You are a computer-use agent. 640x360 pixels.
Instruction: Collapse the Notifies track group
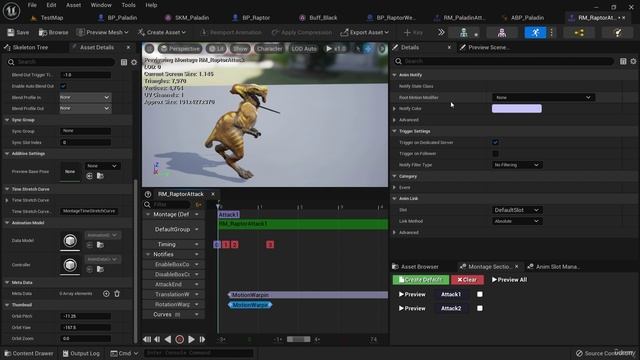click(148, 254)
